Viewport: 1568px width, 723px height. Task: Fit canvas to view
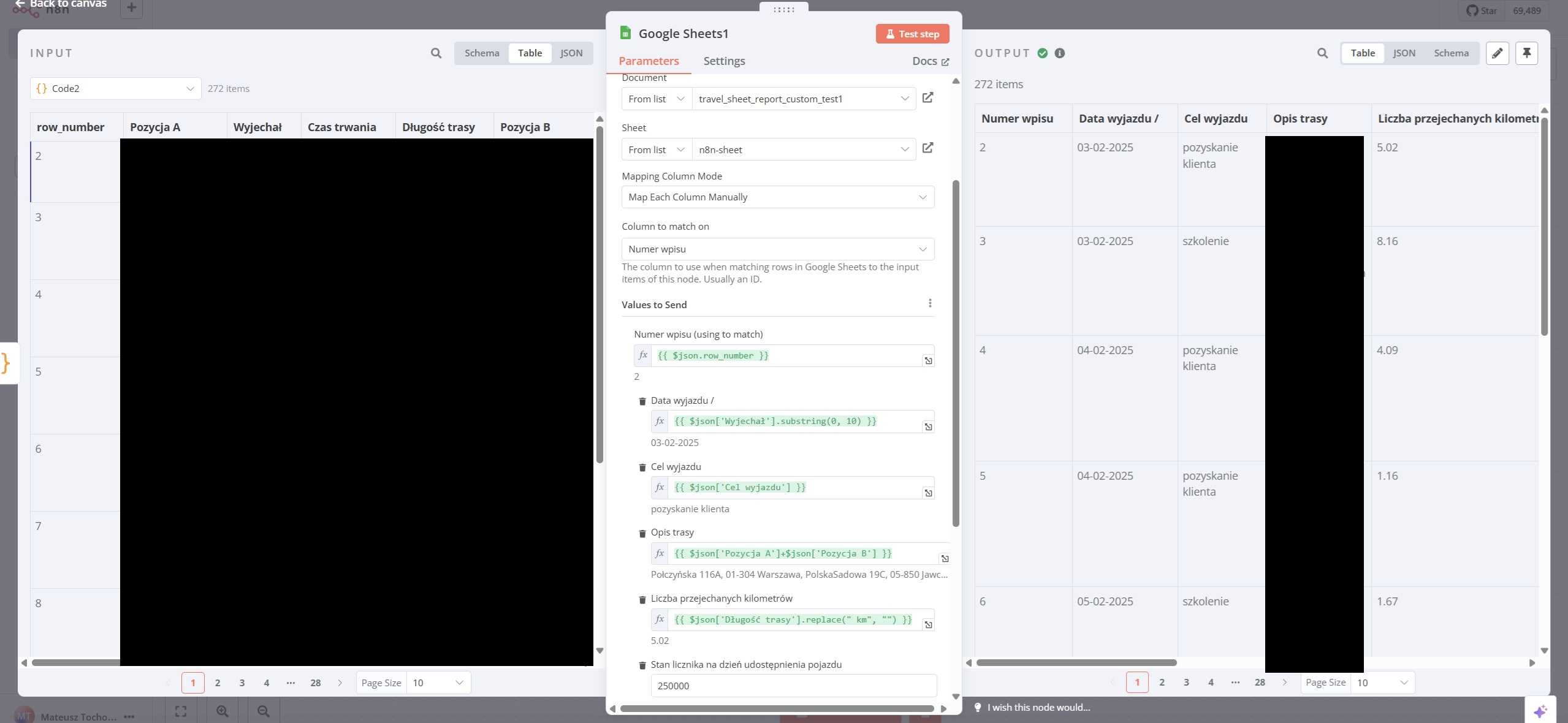click(x=181, y=711)
